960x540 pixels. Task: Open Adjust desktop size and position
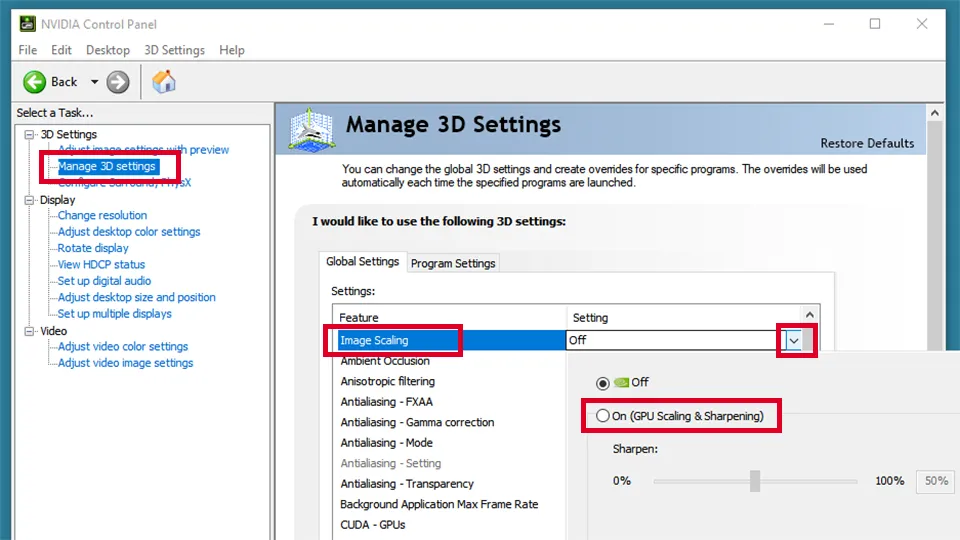tap(137, 298)
